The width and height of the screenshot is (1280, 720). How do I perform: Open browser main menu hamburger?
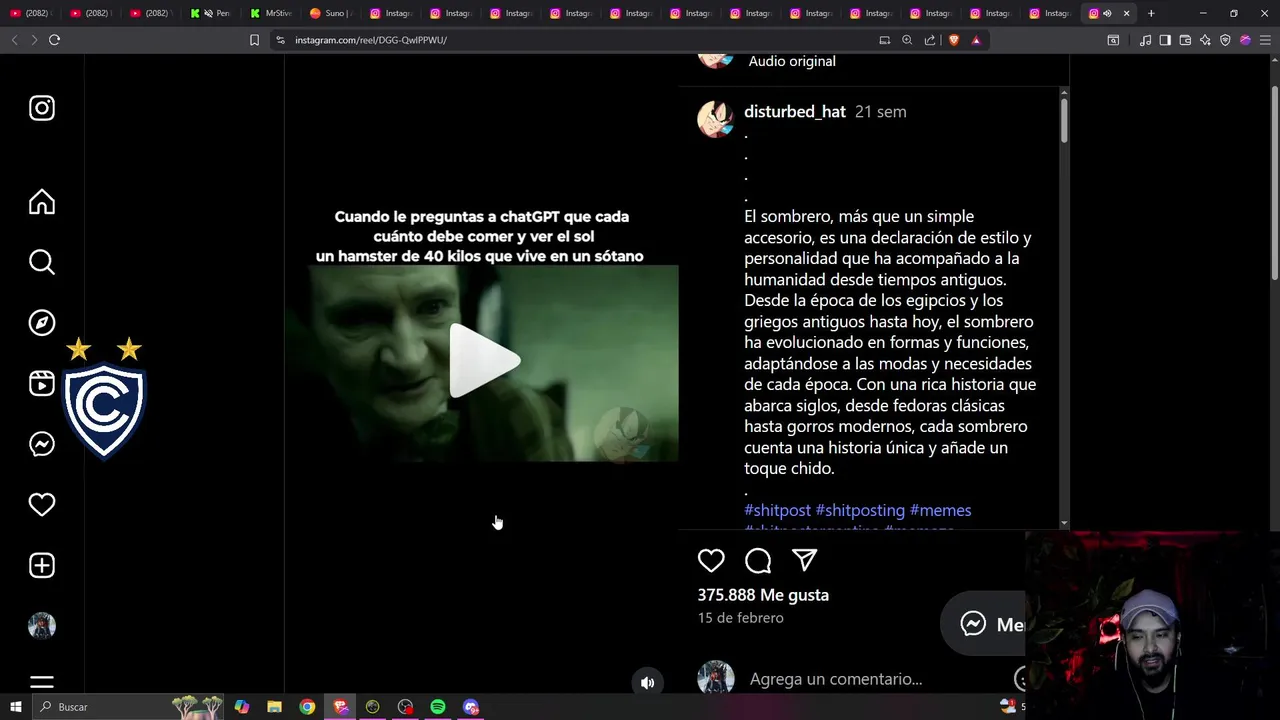tap(1265, 40)
